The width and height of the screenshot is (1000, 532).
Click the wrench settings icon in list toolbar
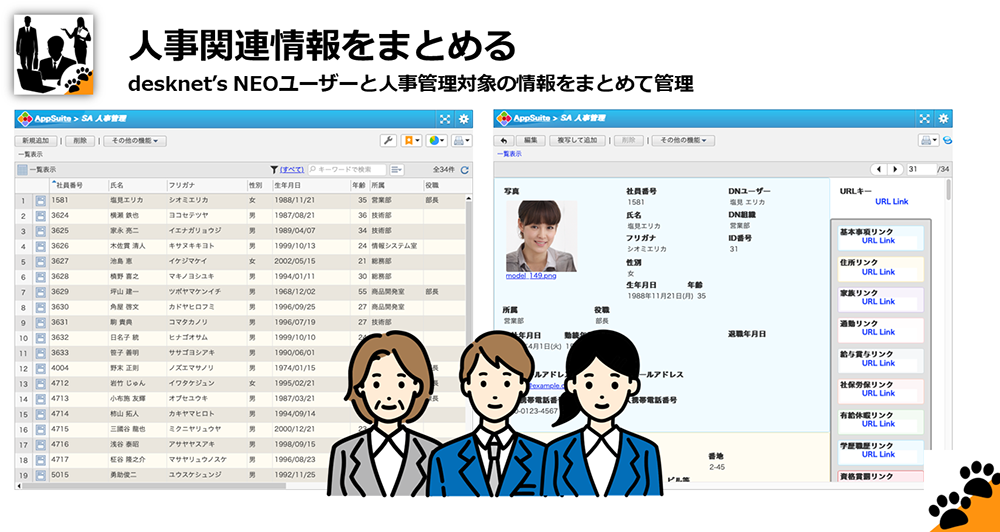pyautogui.click(x=389, y=141)
